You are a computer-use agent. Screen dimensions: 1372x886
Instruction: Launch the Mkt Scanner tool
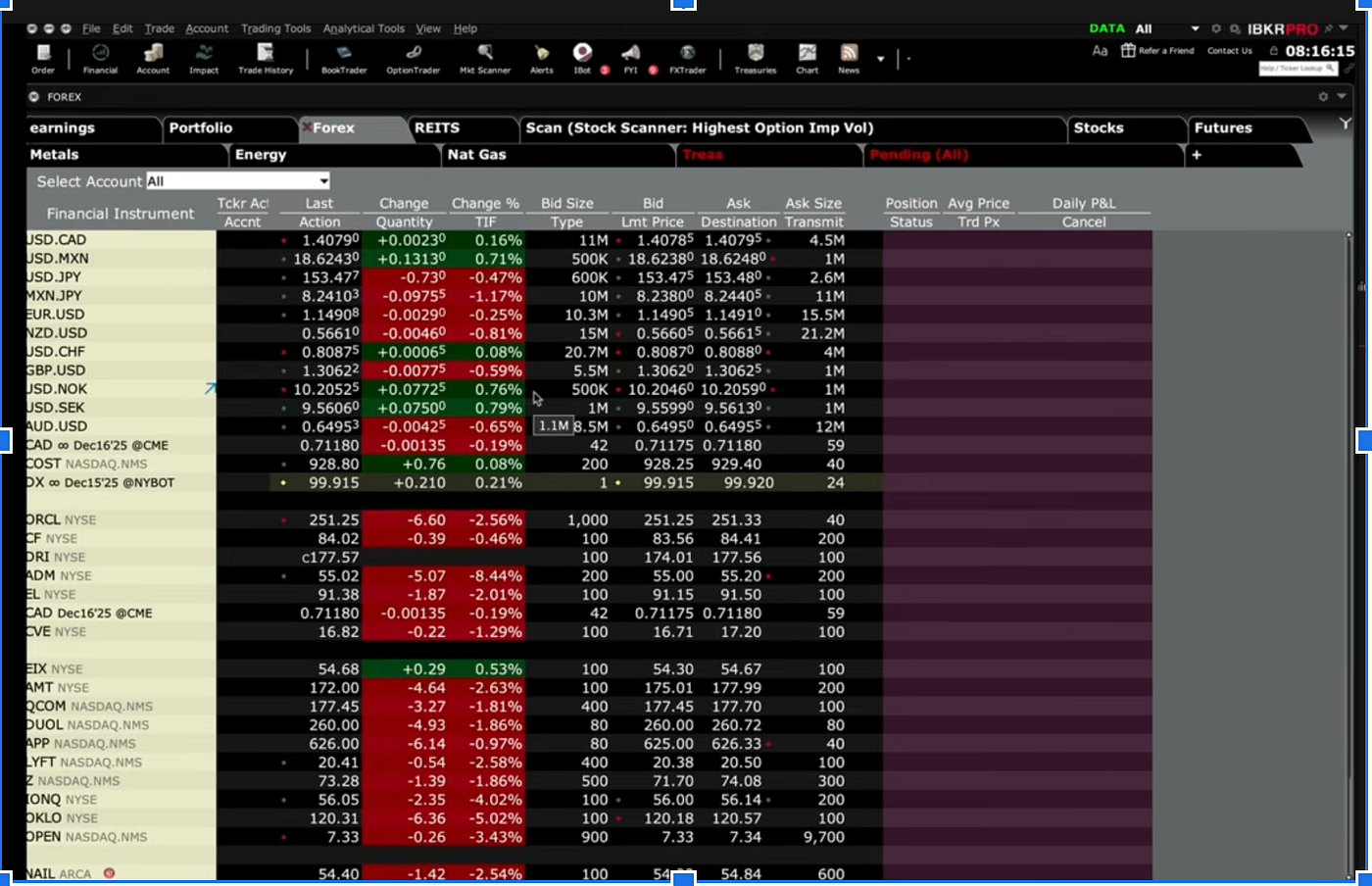coord(485,58)
